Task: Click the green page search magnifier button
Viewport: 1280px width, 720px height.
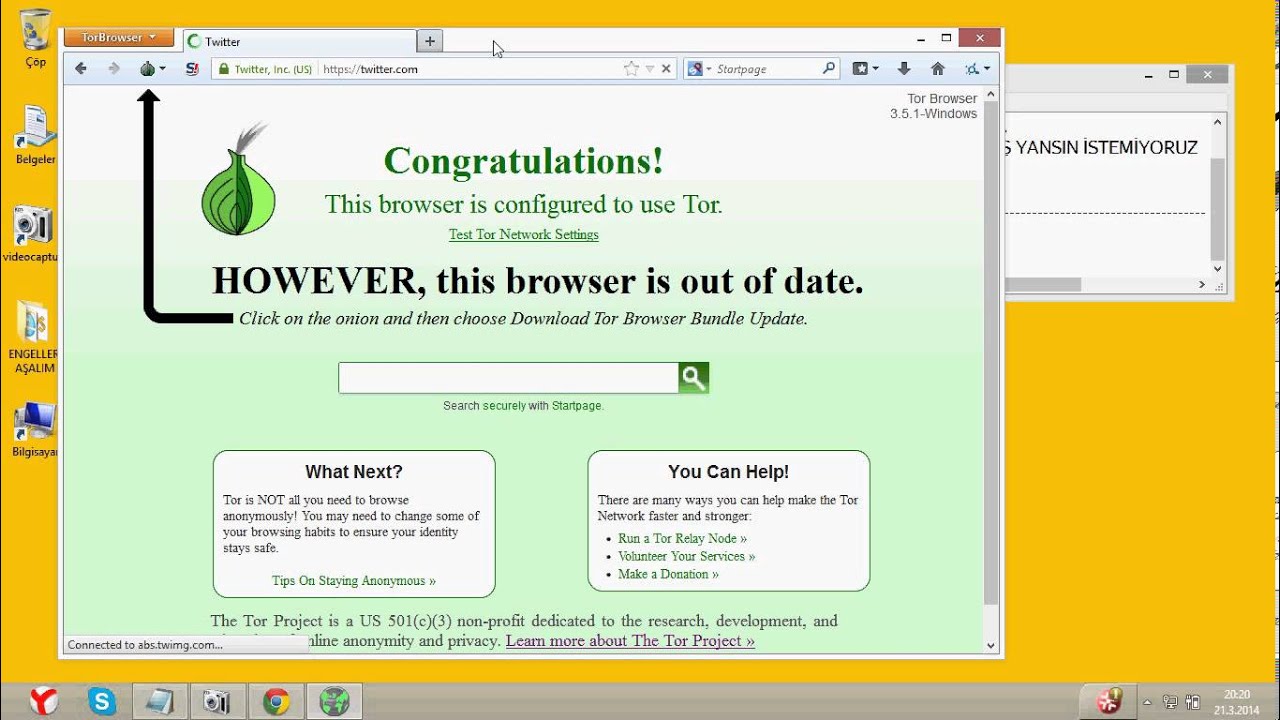Action: pyautogui.click(x=694, y=378)
